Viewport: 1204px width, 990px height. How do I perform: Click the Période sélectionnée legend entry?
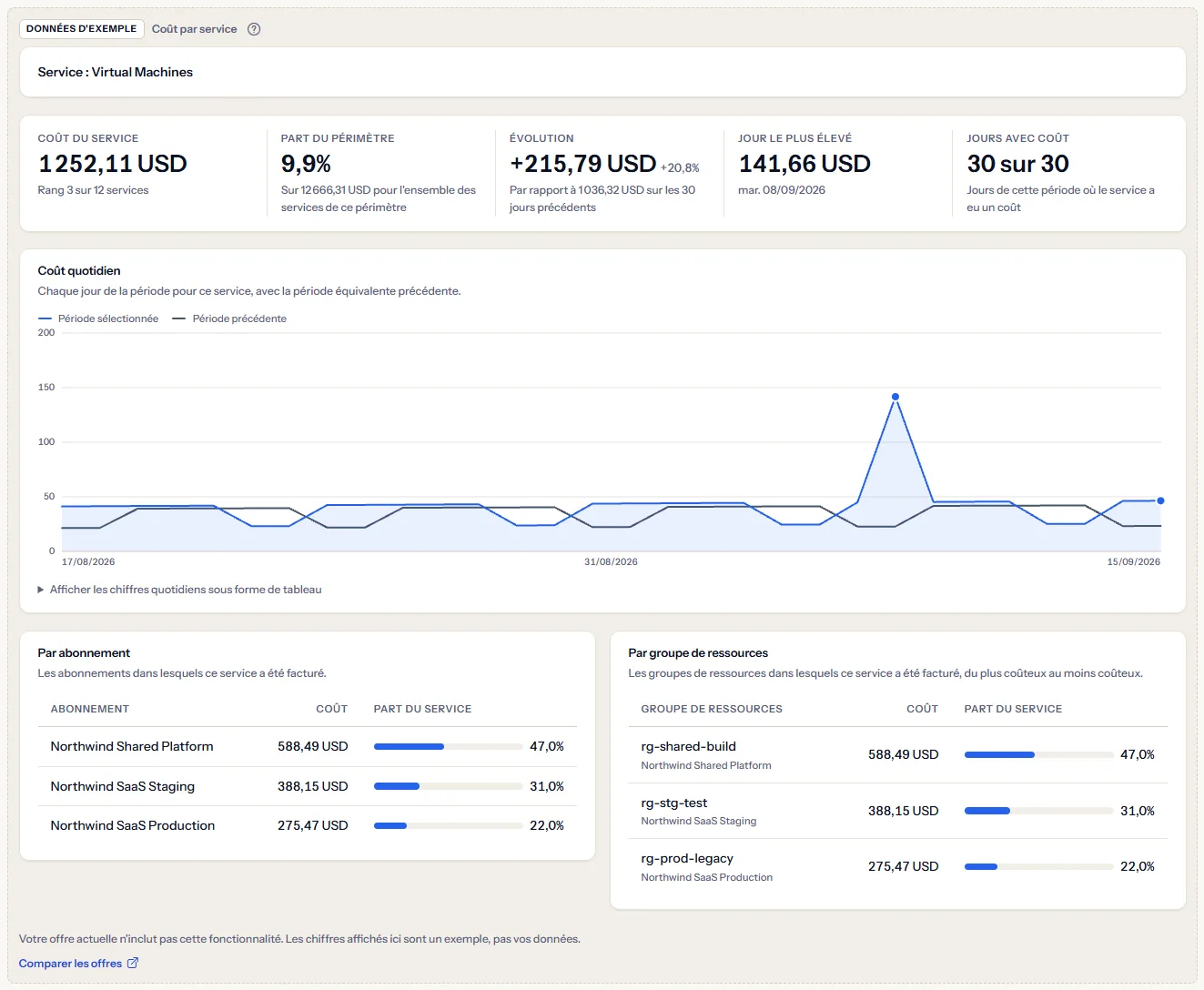[98, 318]
